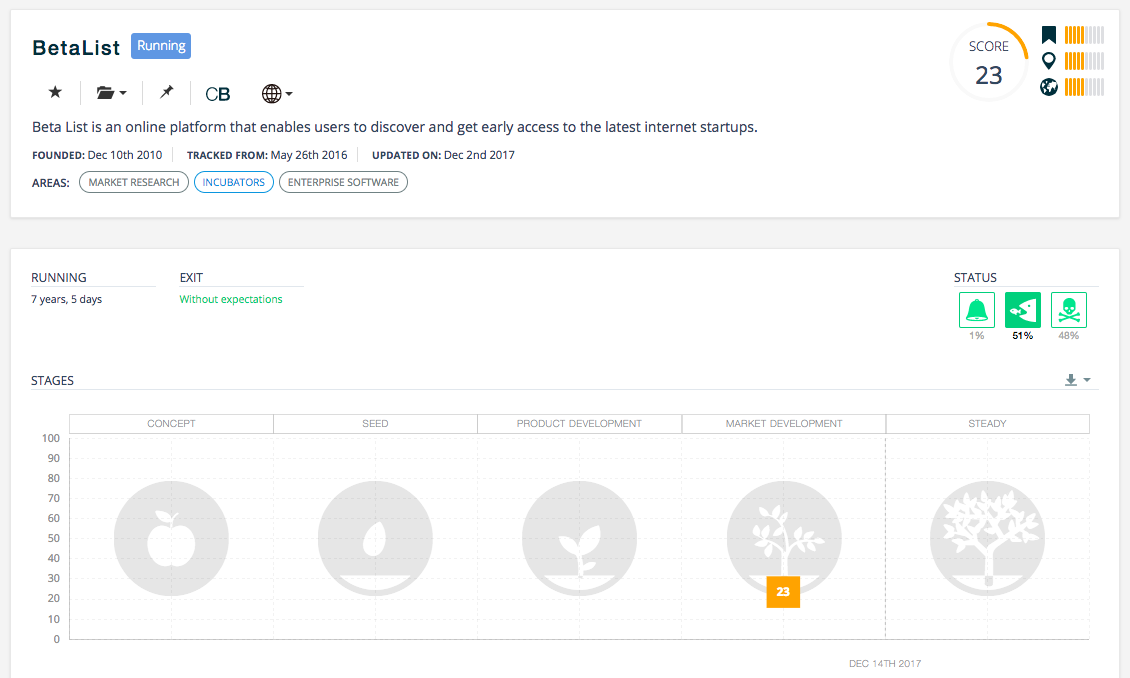Click the pin icon
1130x678 pixels.
point(167,92)
